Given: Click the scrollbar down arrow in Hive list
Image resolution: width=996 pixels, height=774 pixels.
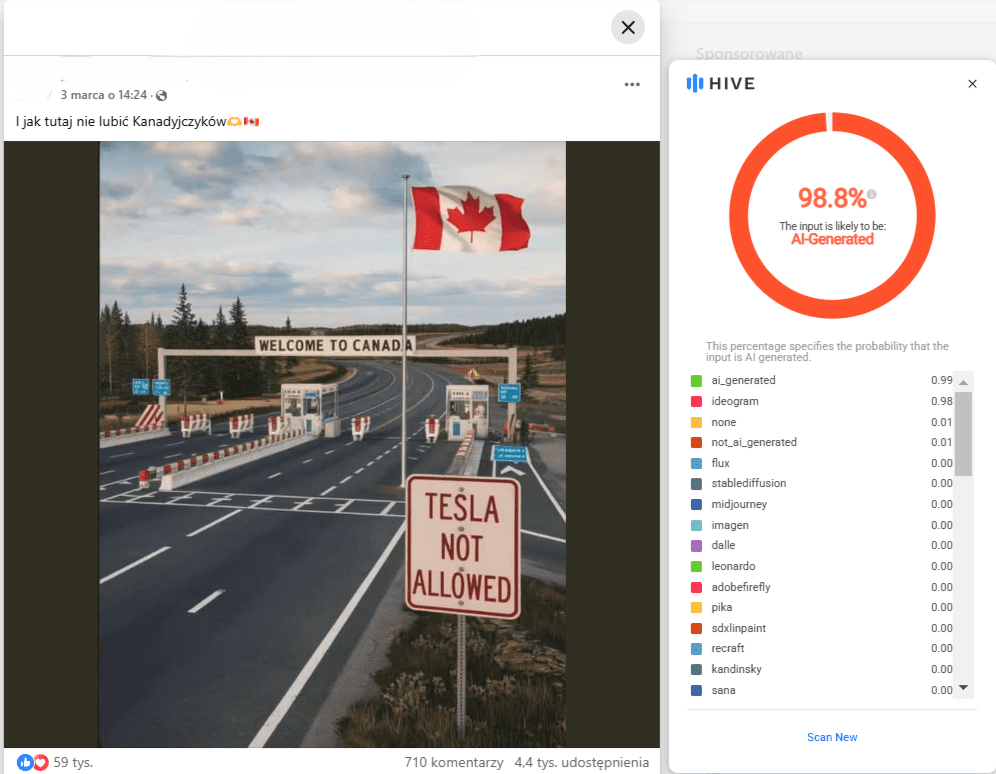Looking at the screenshot, I should pos(964,688).
